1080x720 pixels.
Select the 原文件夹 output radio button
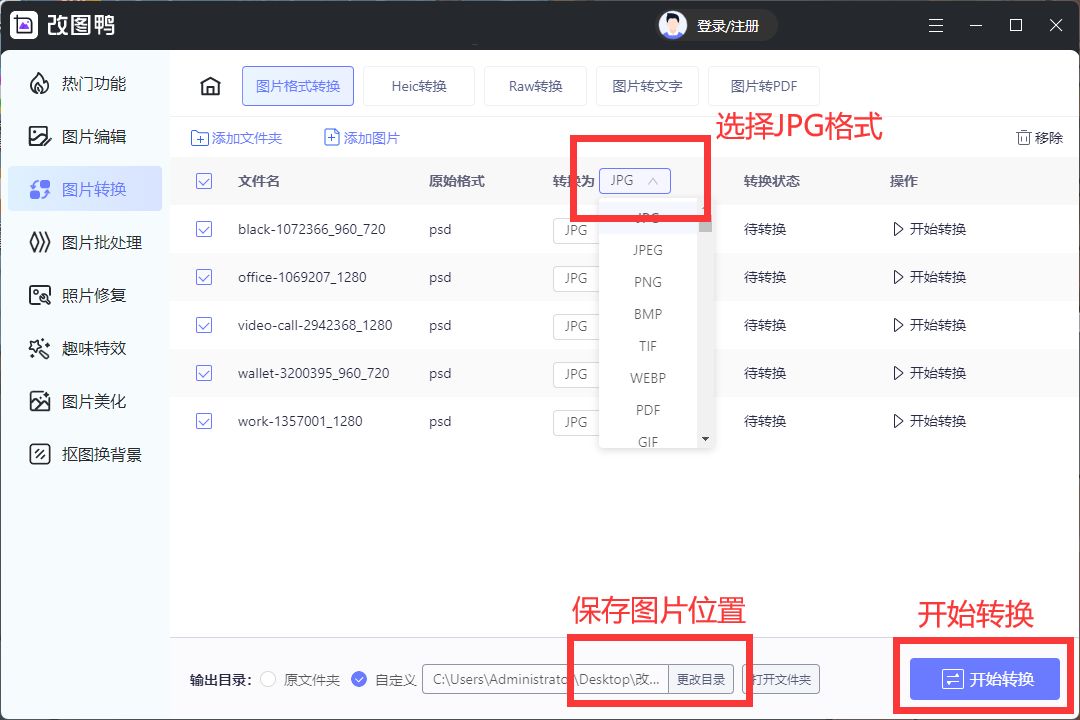[x=267, y=679]
